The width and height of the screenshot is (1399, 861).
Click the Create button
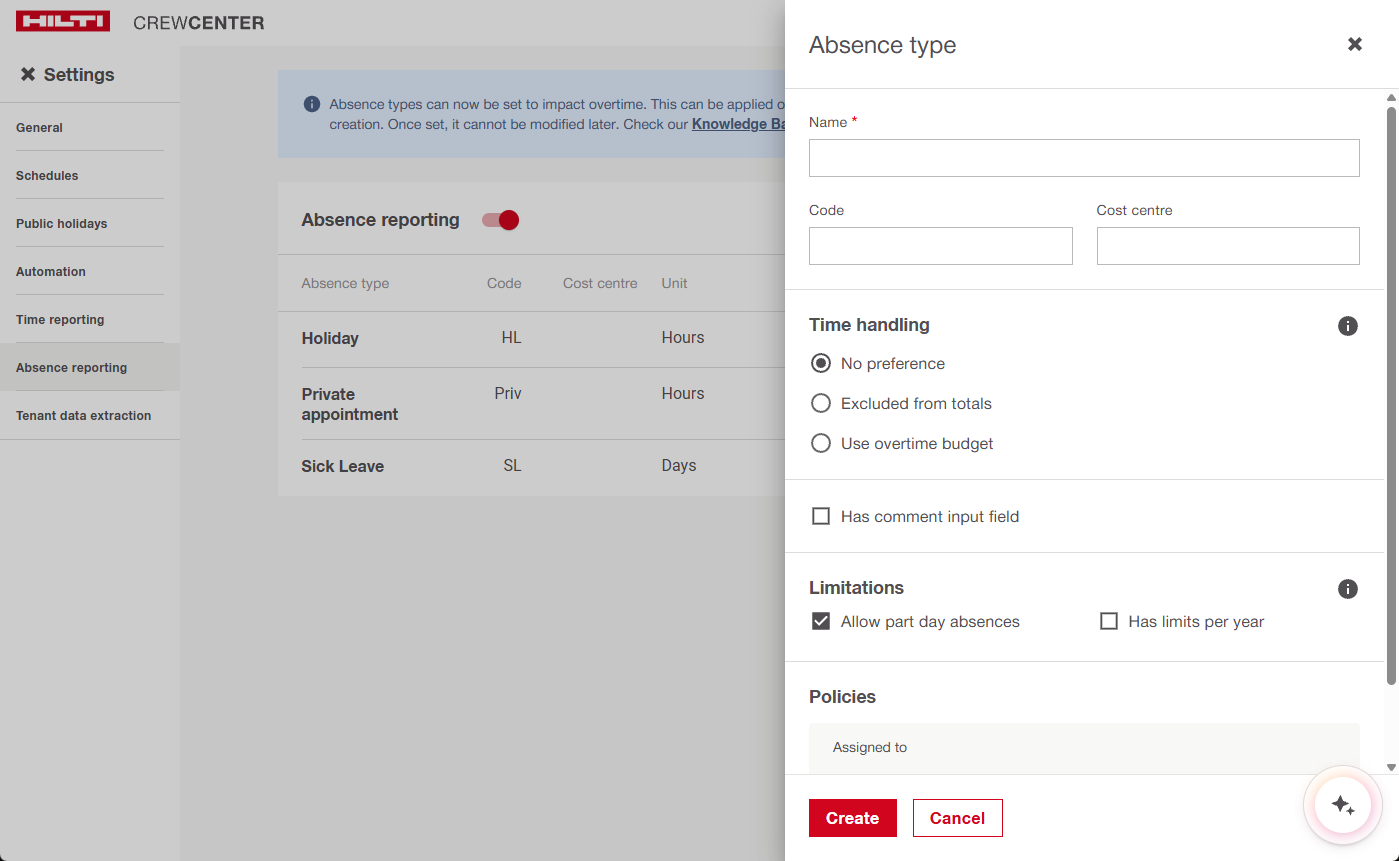[853, 818]
